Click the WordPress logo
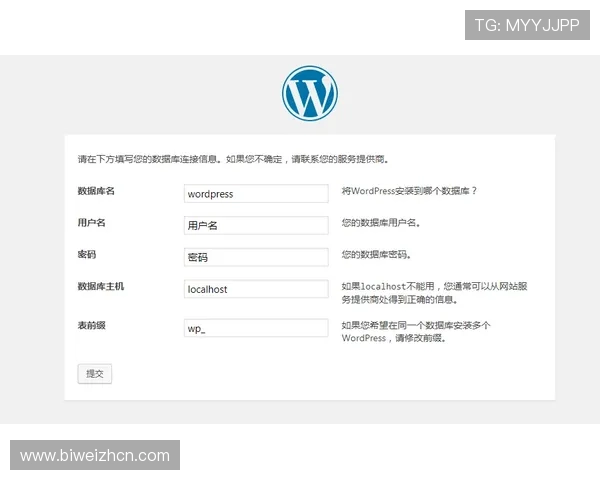 310,93
